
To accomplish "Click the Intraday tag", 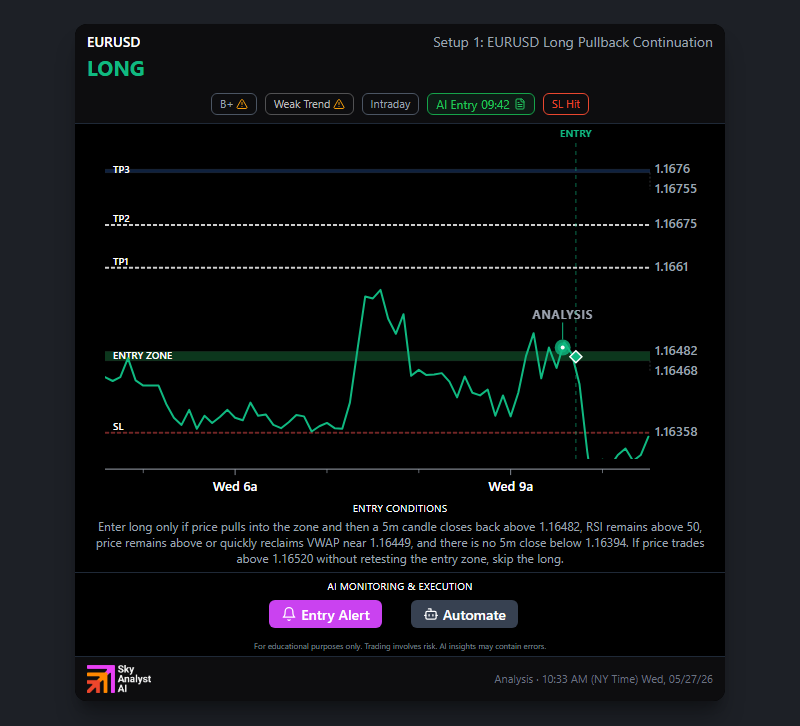I will [390, 104].
